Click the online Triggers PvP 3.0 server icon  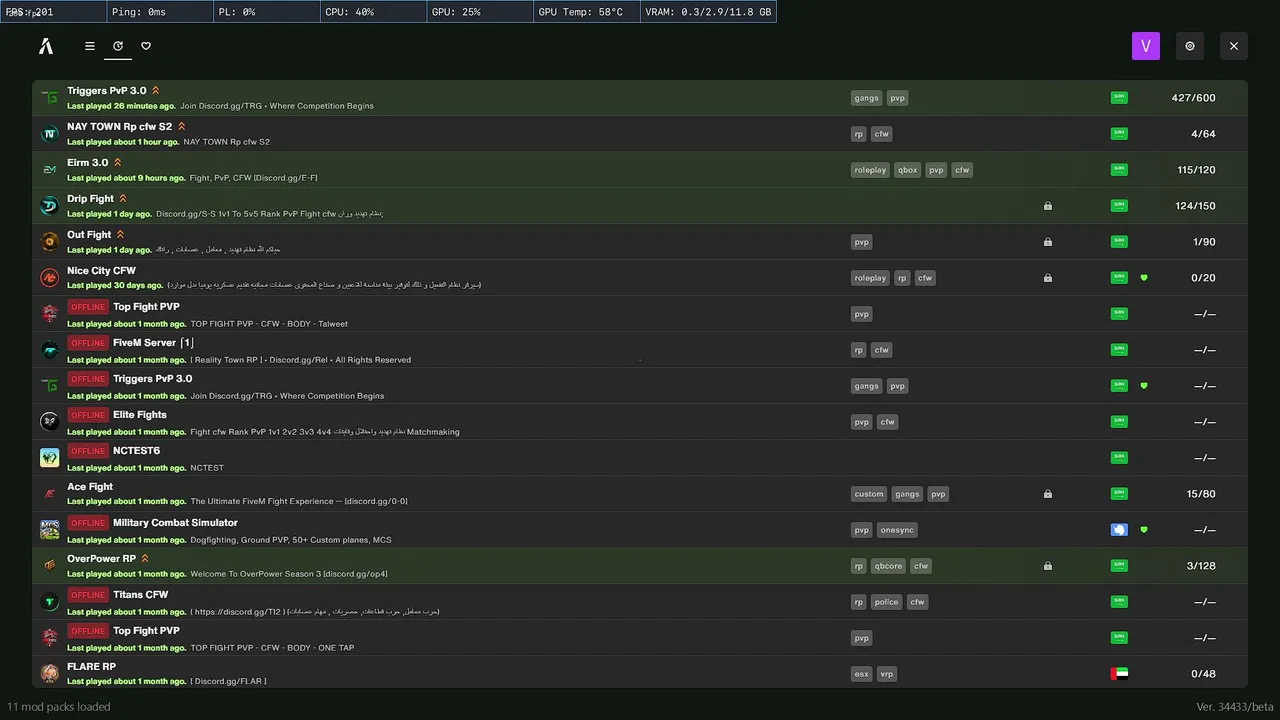50,98
